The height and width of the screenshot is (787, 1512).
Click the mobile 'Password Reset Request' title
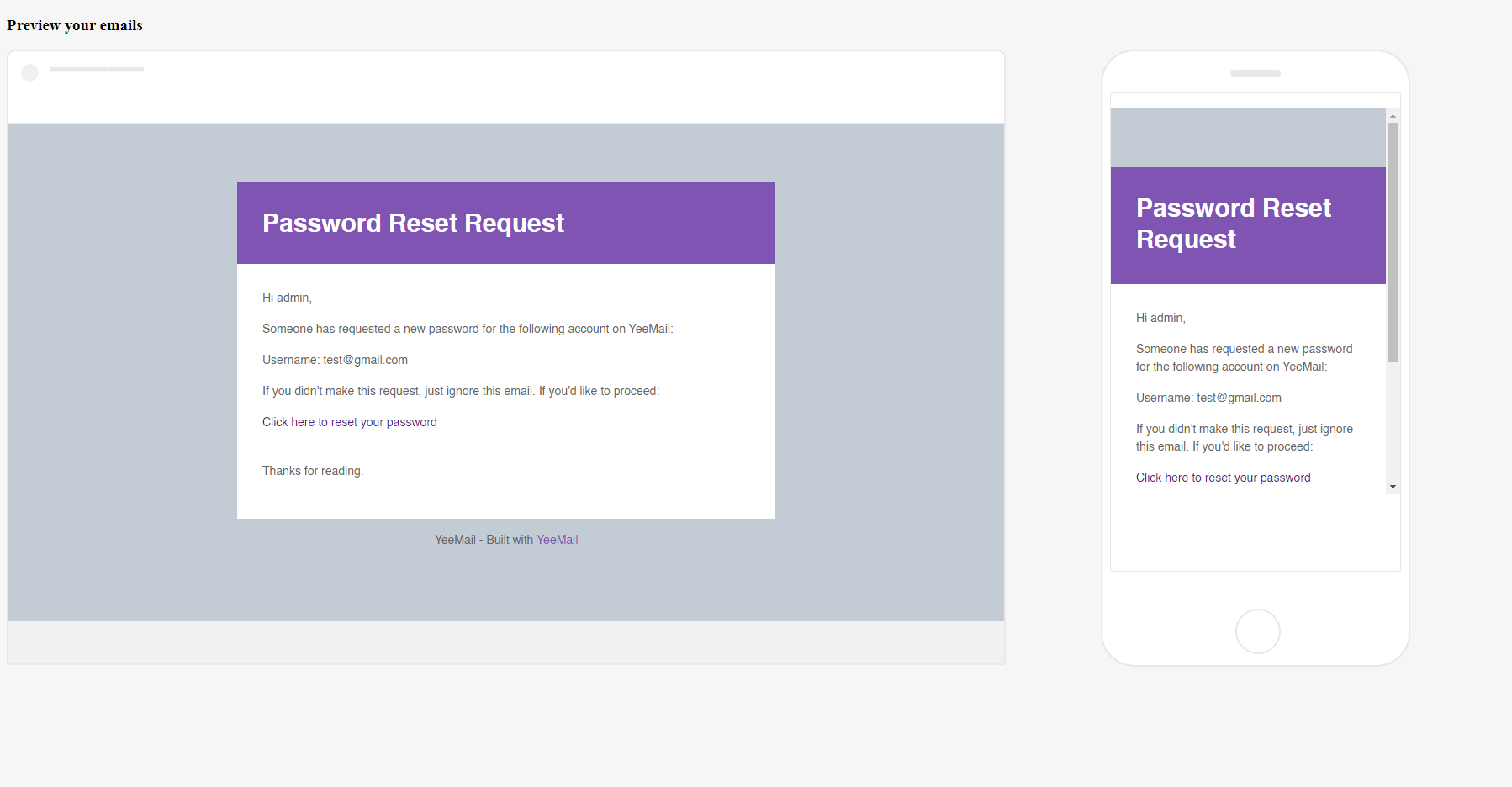point(1233,224)
